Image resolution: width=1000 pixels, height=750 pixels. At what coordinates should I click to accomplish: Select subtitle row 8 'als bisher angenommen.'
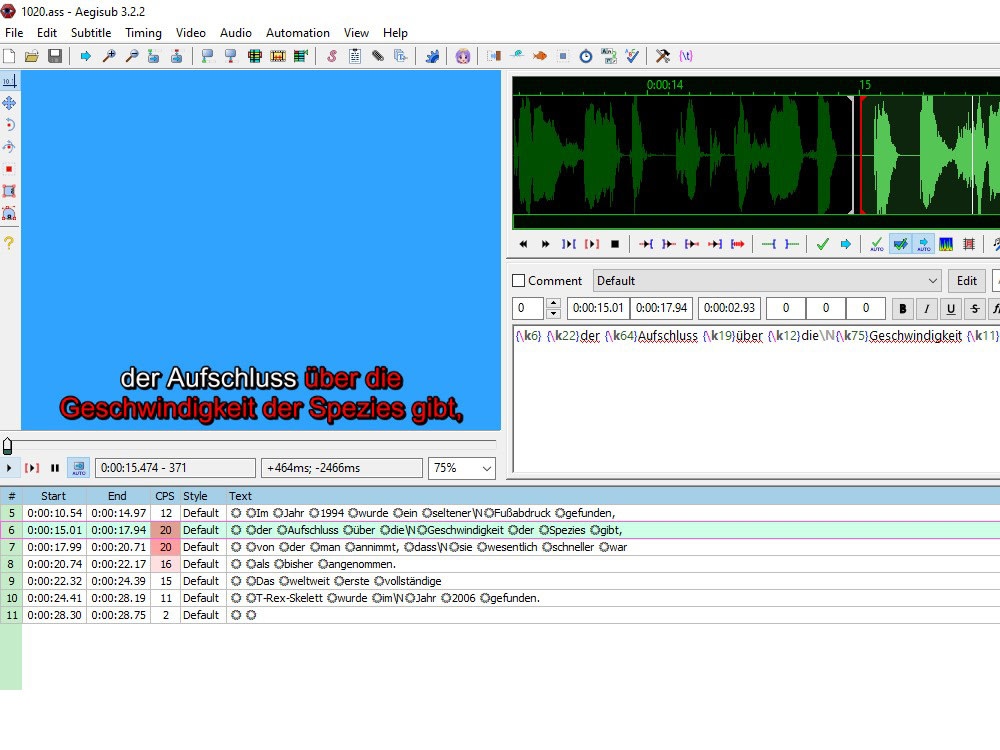pyautogui.click(x=500, y=564)
